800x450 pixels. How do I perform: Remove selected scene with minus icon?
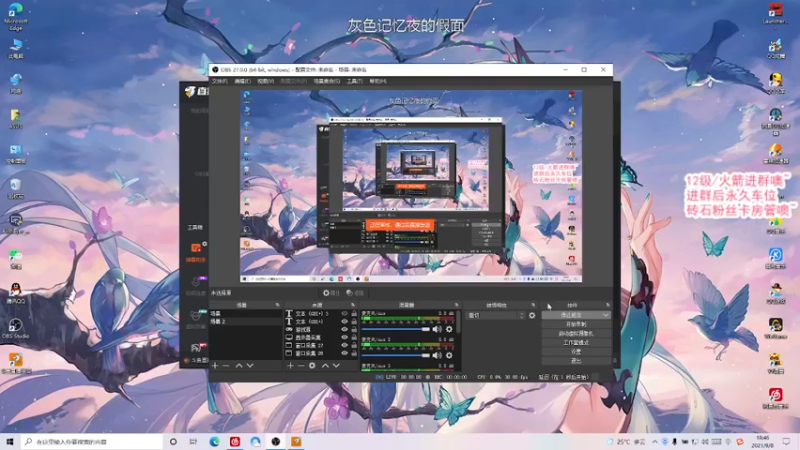tap(226, 366)
